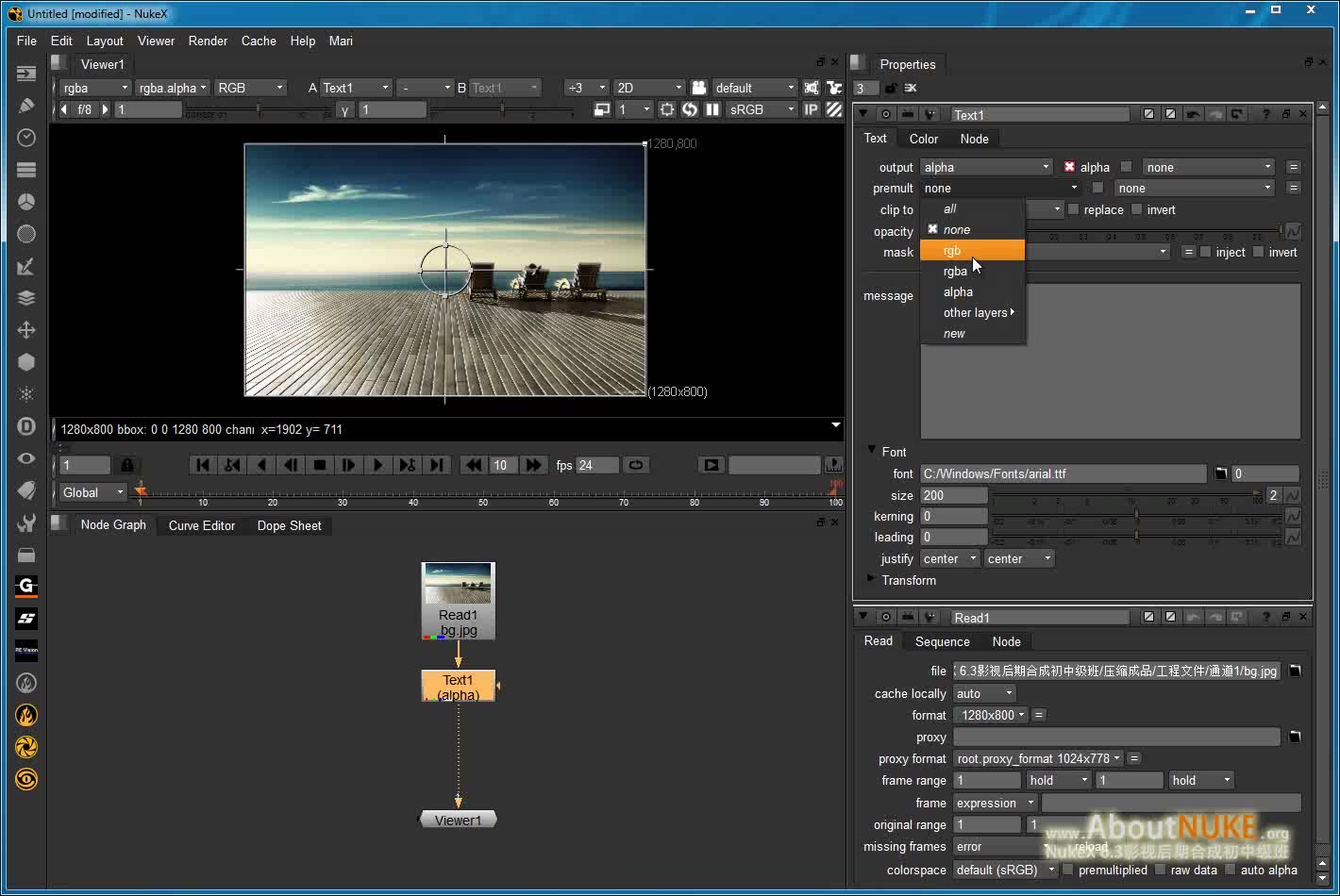
Task: Open the output alpha channel dropdown
Action: 986,167
